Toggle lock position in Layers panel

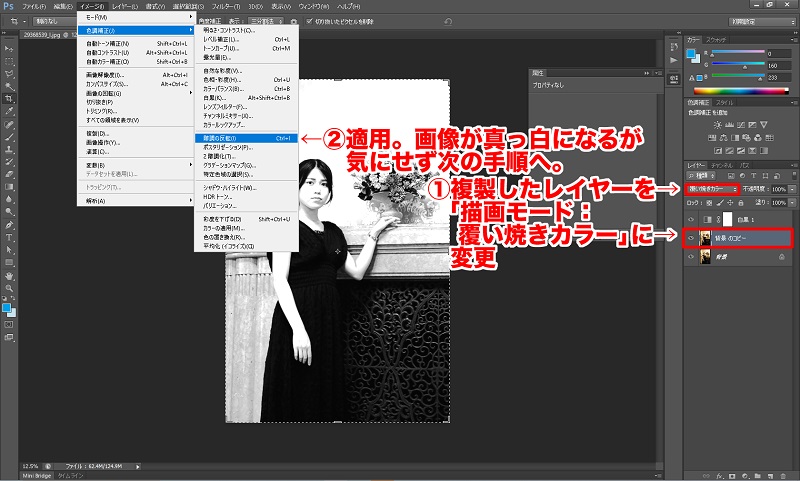tap(730, 202)
